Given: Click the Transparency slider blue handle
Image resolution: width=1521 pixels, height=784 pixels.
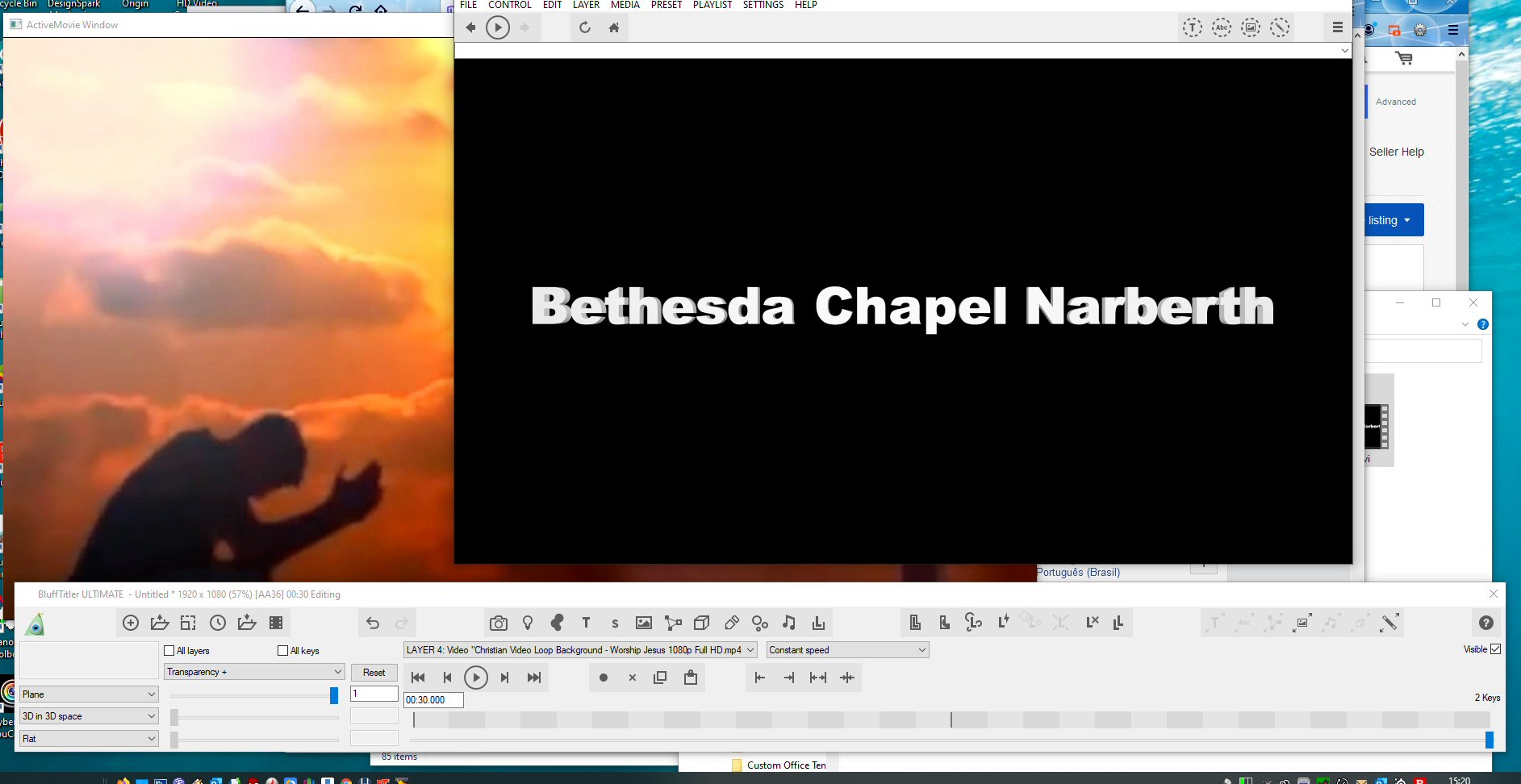Looking at the screenshot, I should click(x=334, y=695).
